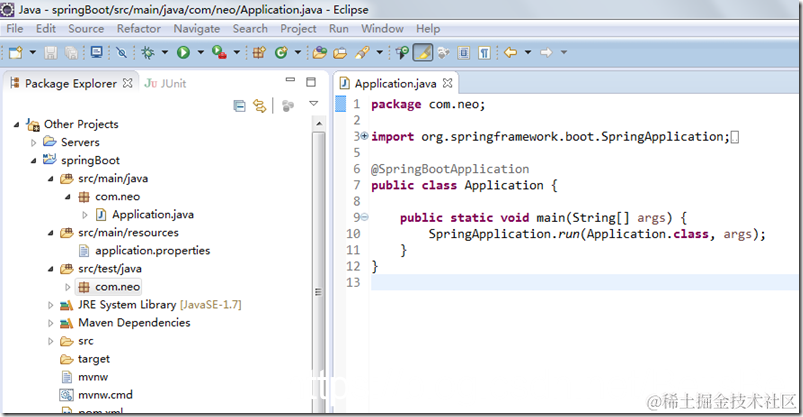Click the Open Type toolbar icon
The height and width of the screenshot is (417, 803).
click(x=320, y=52)
